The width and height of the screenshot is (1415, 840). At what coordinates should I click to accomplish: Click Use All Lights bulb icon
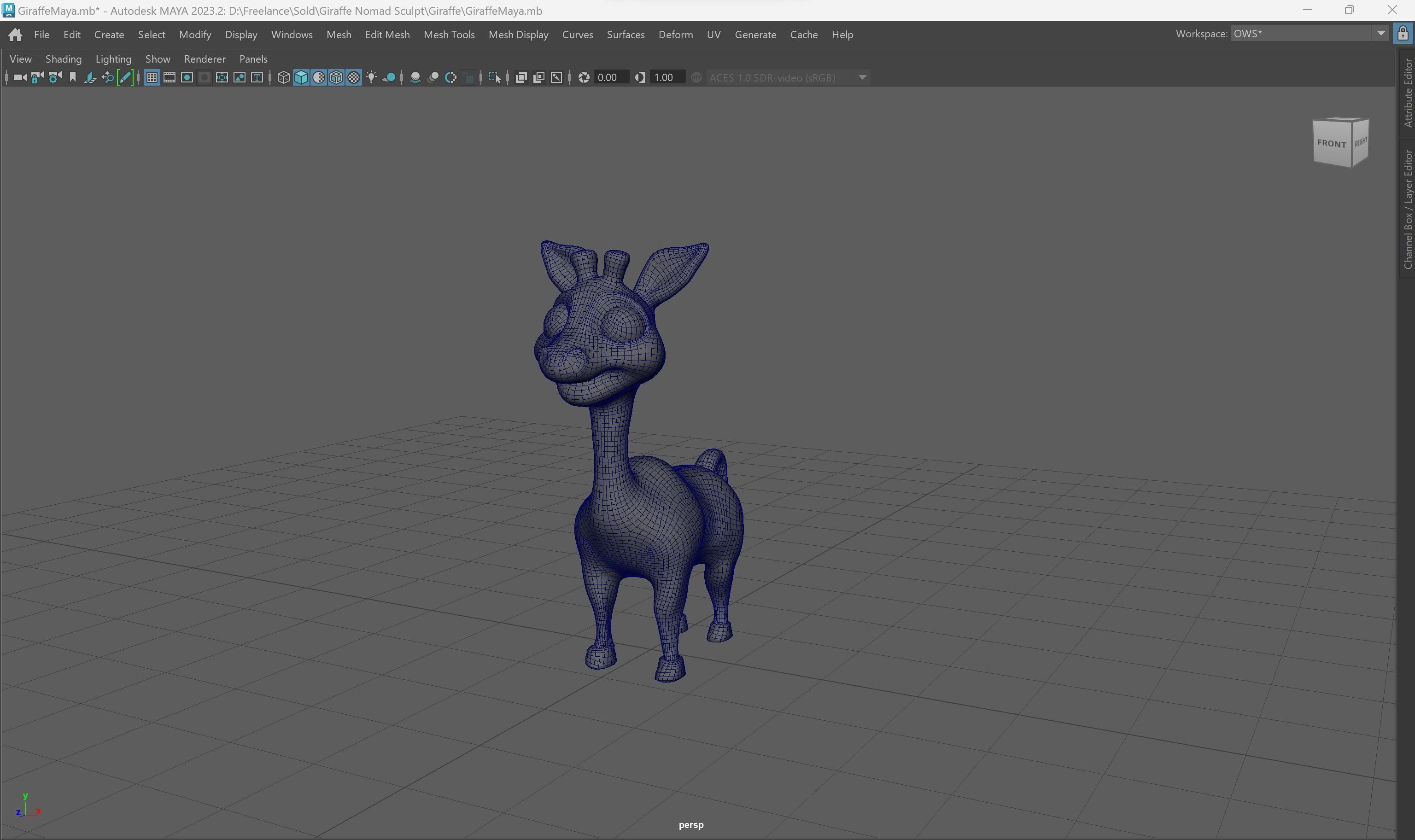371,77
